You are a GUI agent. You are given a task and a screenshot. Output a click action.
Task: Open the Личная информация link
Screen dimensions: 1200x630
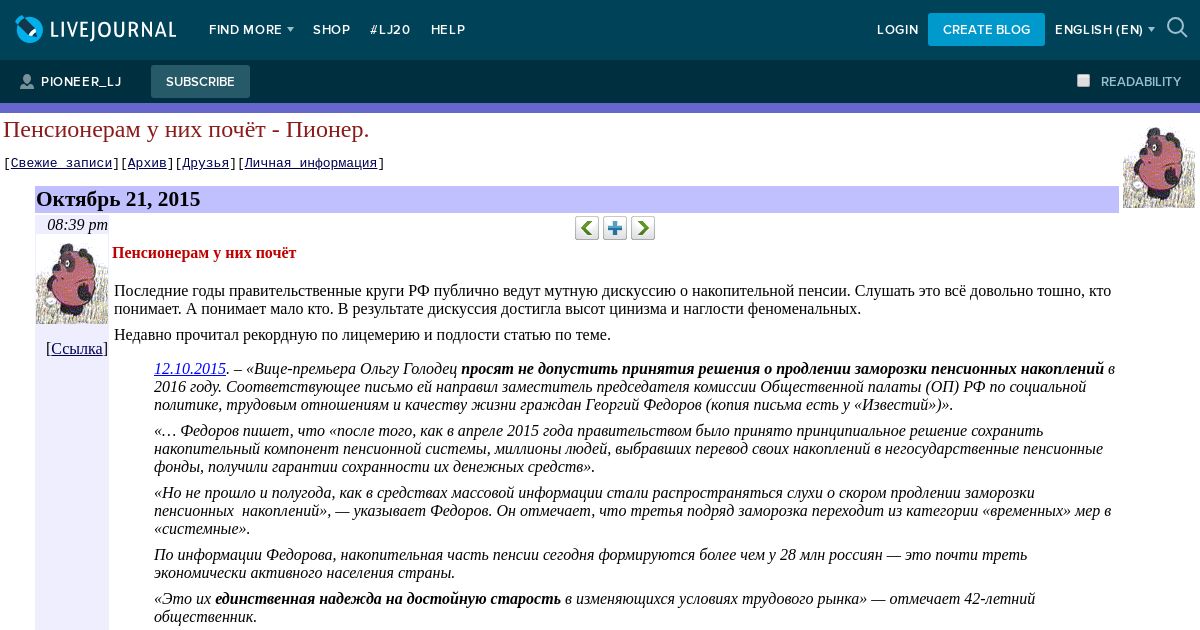tap(311, 163)
